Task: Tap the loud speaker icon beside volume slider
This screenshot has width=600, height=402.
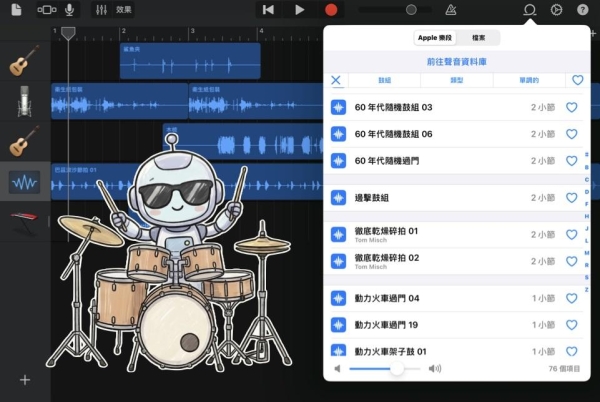Action: (435, 369)
